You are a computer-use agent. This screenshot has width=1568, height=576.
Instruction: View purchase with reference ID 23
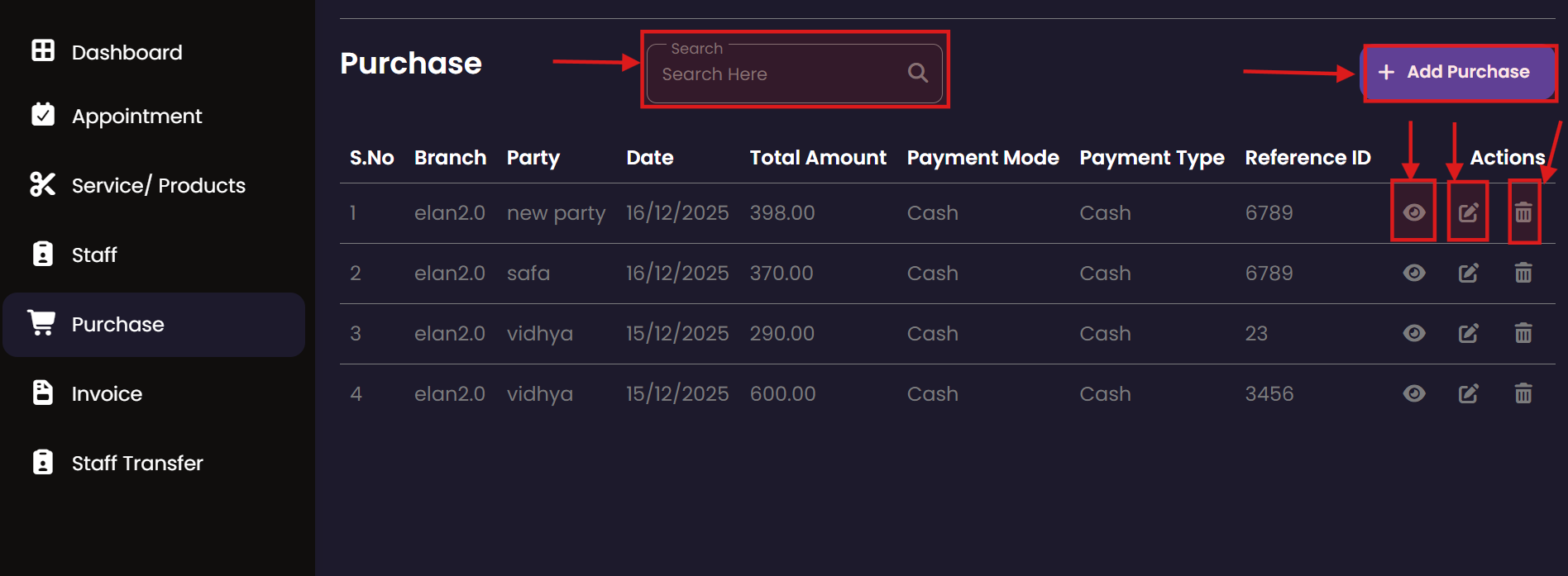[x=1414, y=333]
